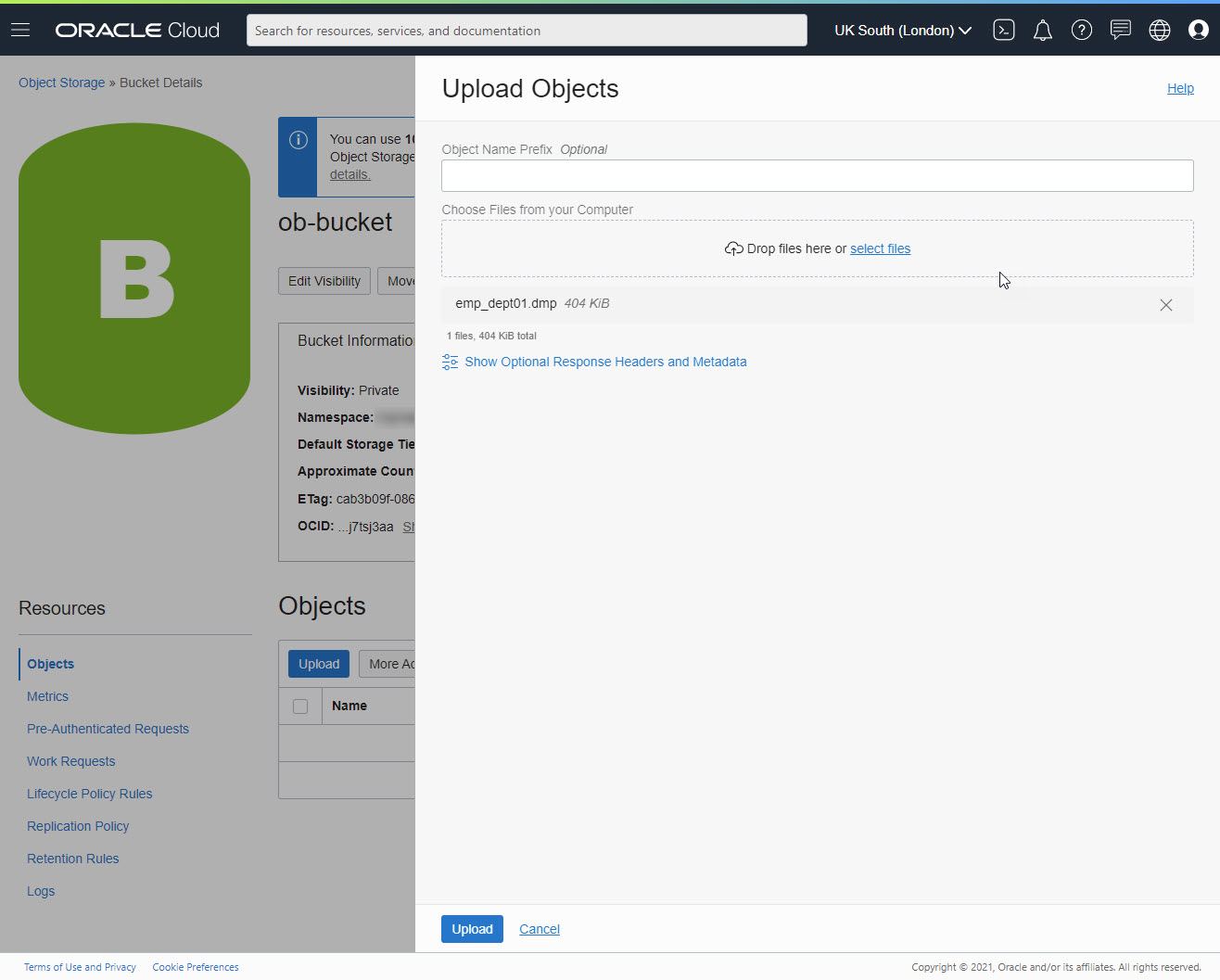1220x980 pixels.
Task: Click the info icon in banner
Action: [x=299, y=140]
